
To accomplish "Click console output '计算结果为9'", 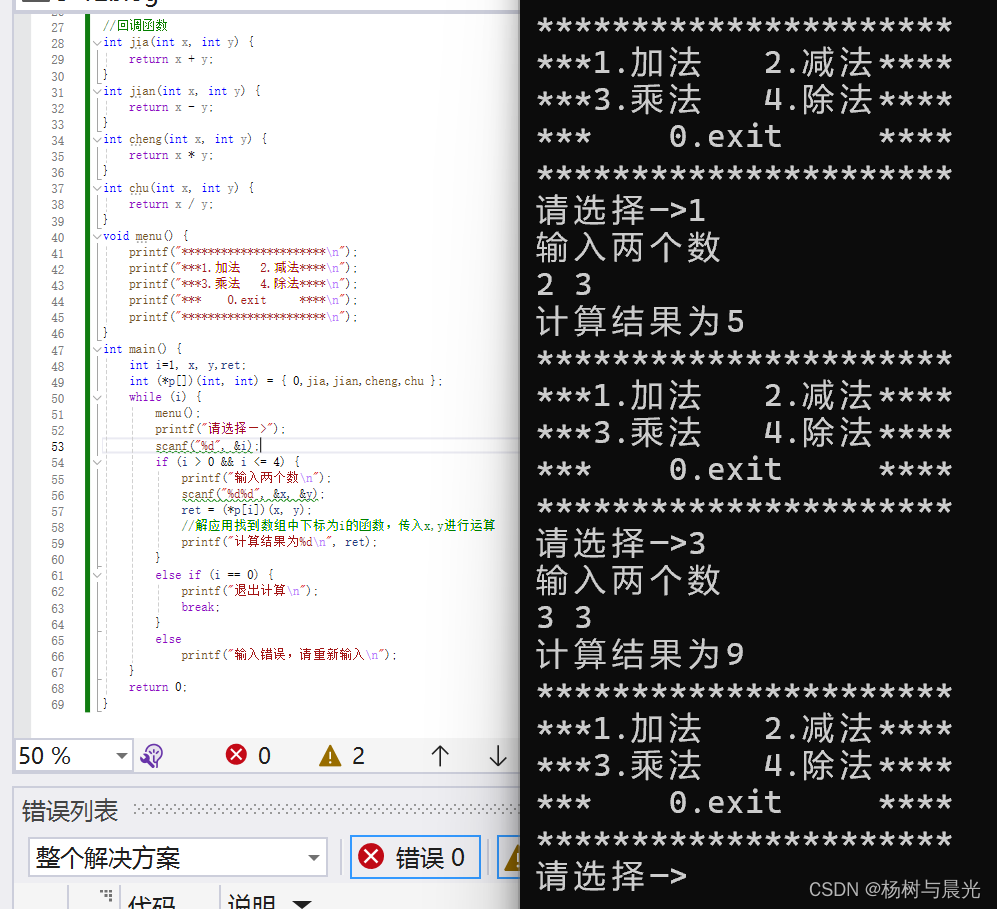I will point(640,655).
